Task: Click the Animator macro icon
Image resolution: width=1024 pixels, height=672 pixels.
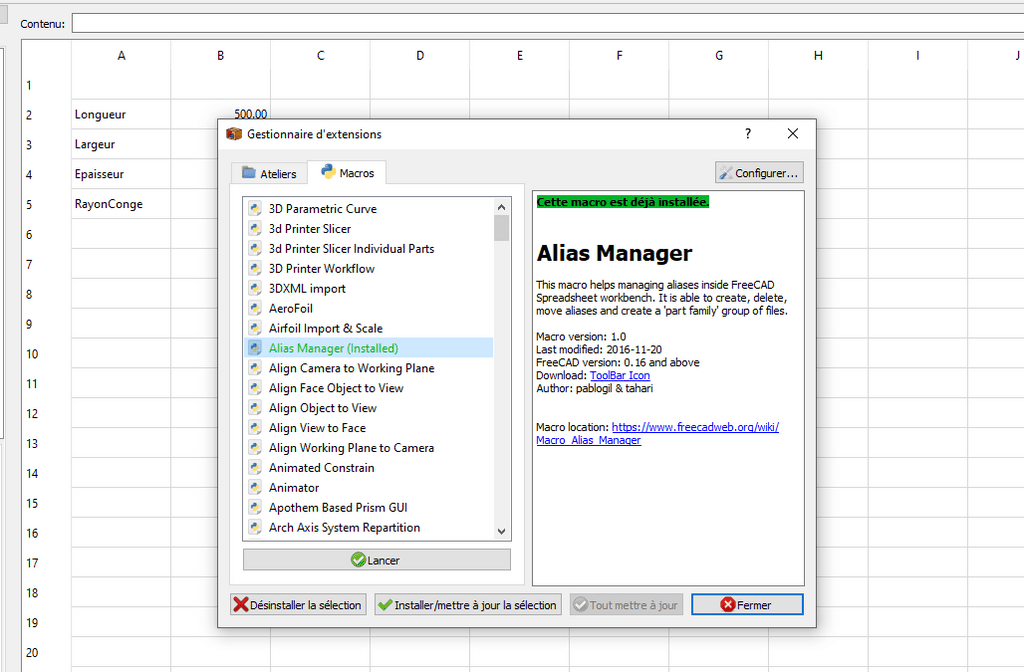Action: [255, 488]
